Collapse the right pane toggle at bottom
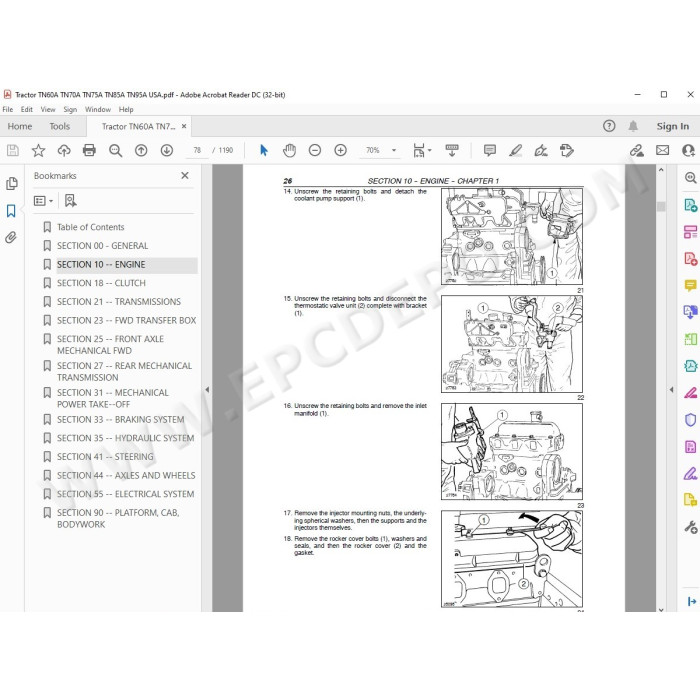Viewport: 700px width, 700px height. pyautogui.click(x=692, y=601)
